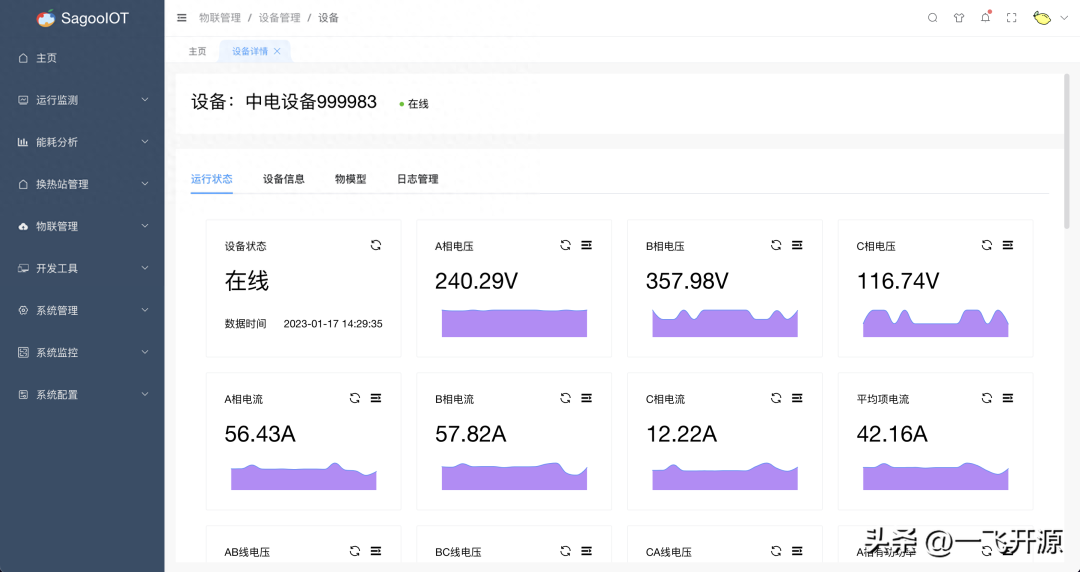1080x572 pixels.
Task: Refresh the C相电压 card
Action: (987, 245)
